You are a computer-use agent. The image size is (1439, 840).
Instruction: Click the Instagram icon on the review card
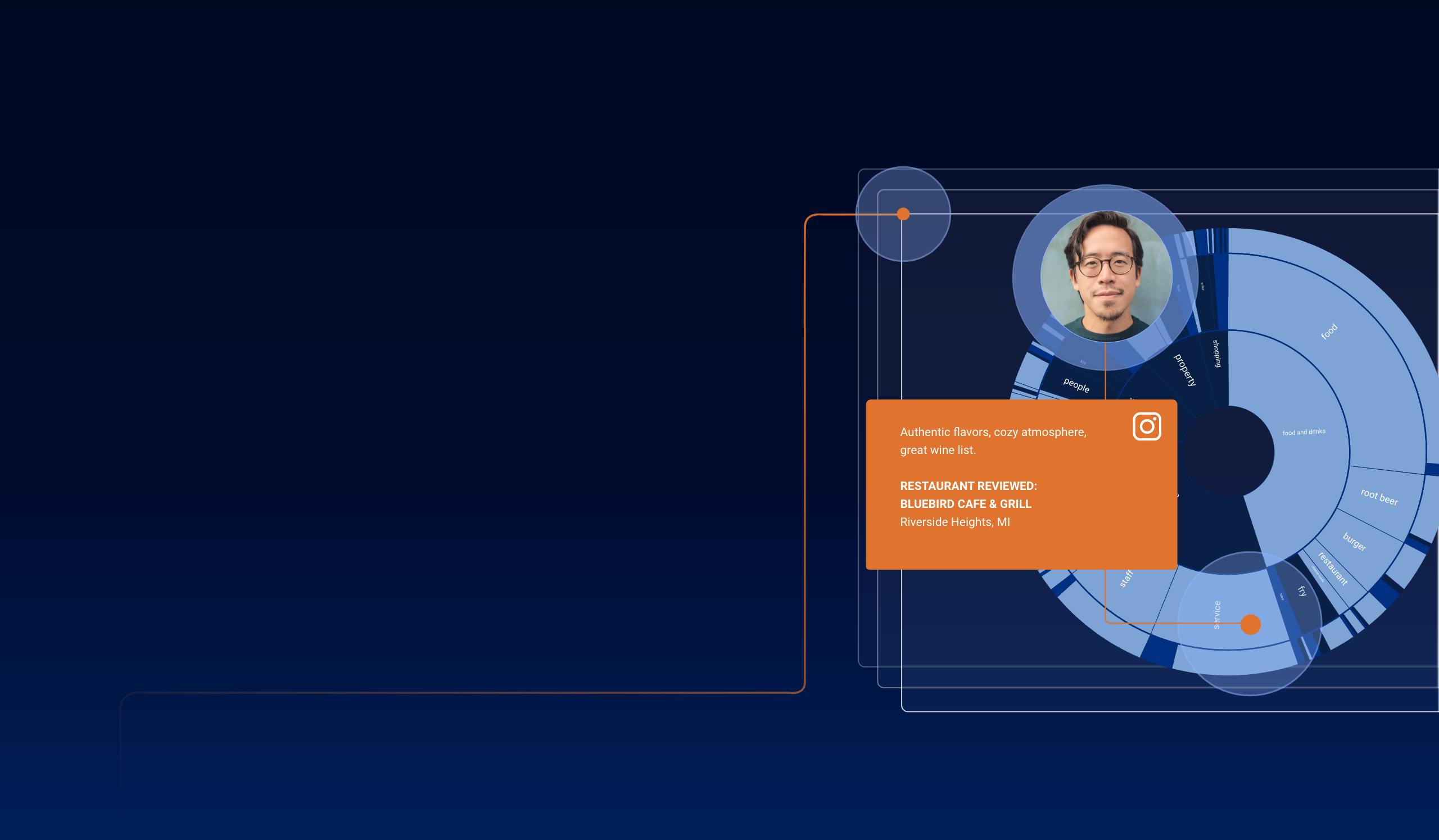tap(1147, 425)
